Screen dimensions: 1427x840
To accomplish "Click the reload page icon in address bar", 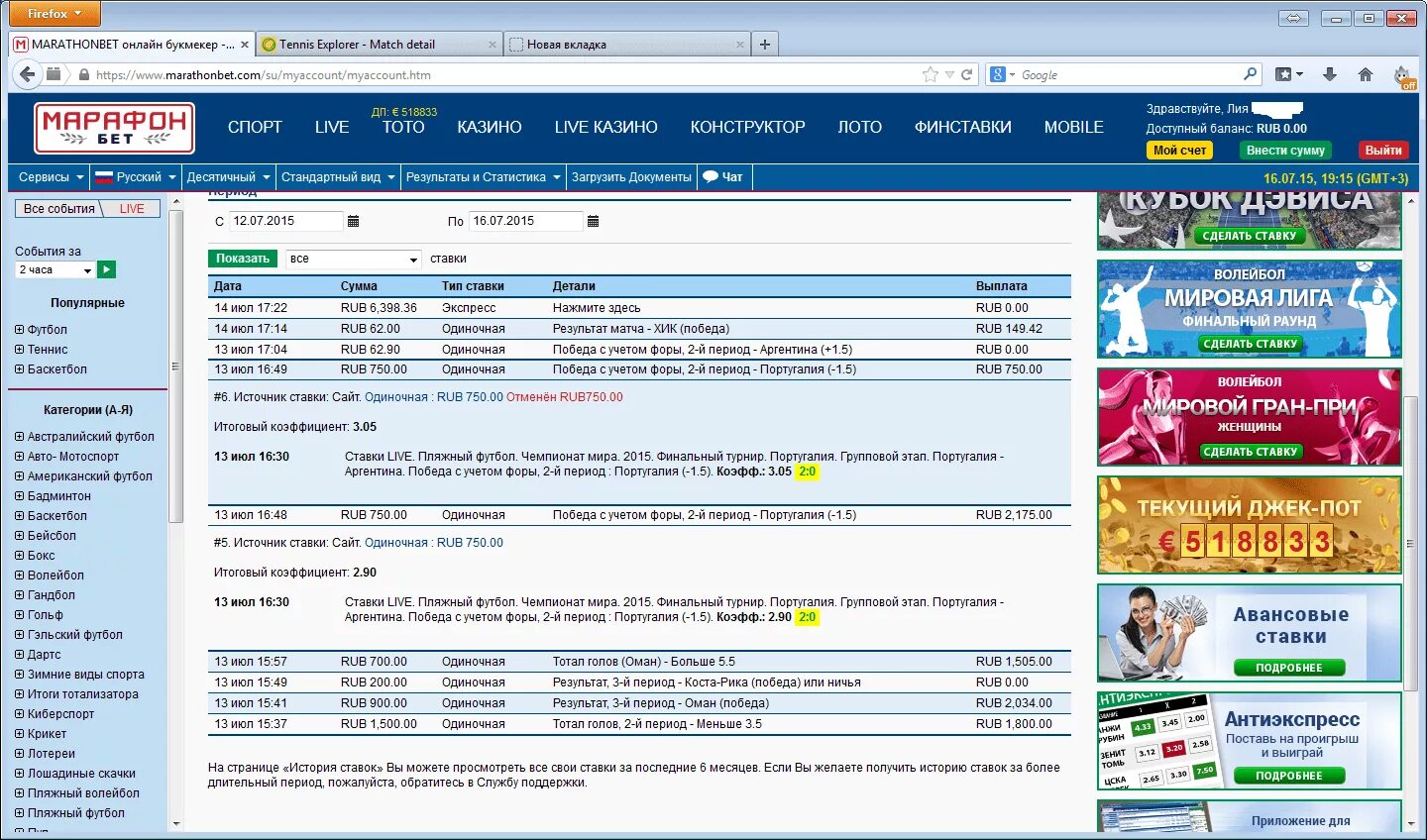I will pyautogui.click(x=966, y=74).
